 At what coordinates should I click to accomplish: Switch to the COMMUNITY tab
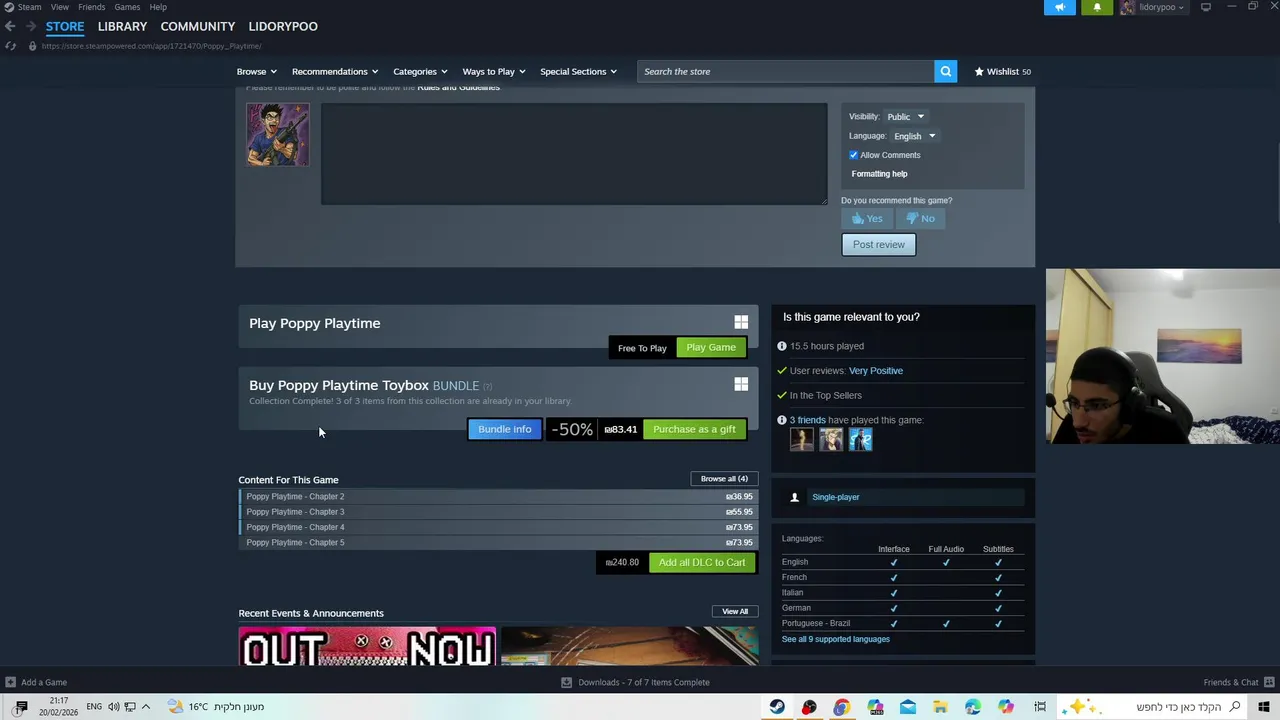pos(198,26)
